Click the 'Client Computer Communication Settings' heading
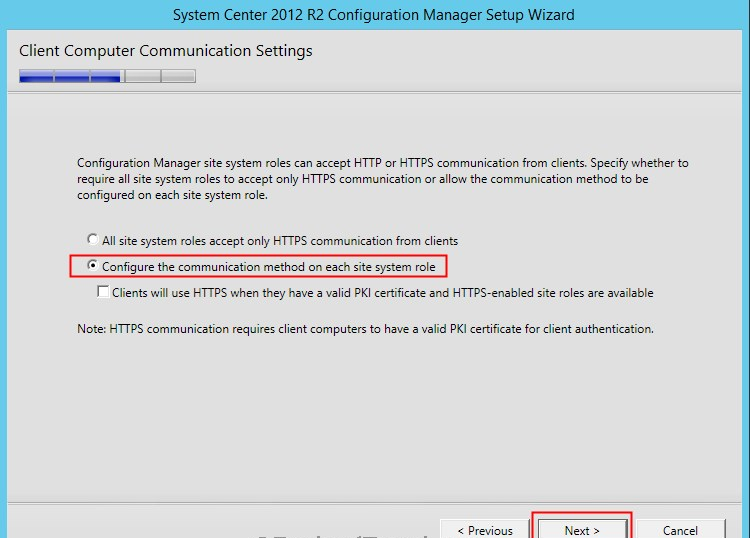The image size is (750, 538). point(165,51)
